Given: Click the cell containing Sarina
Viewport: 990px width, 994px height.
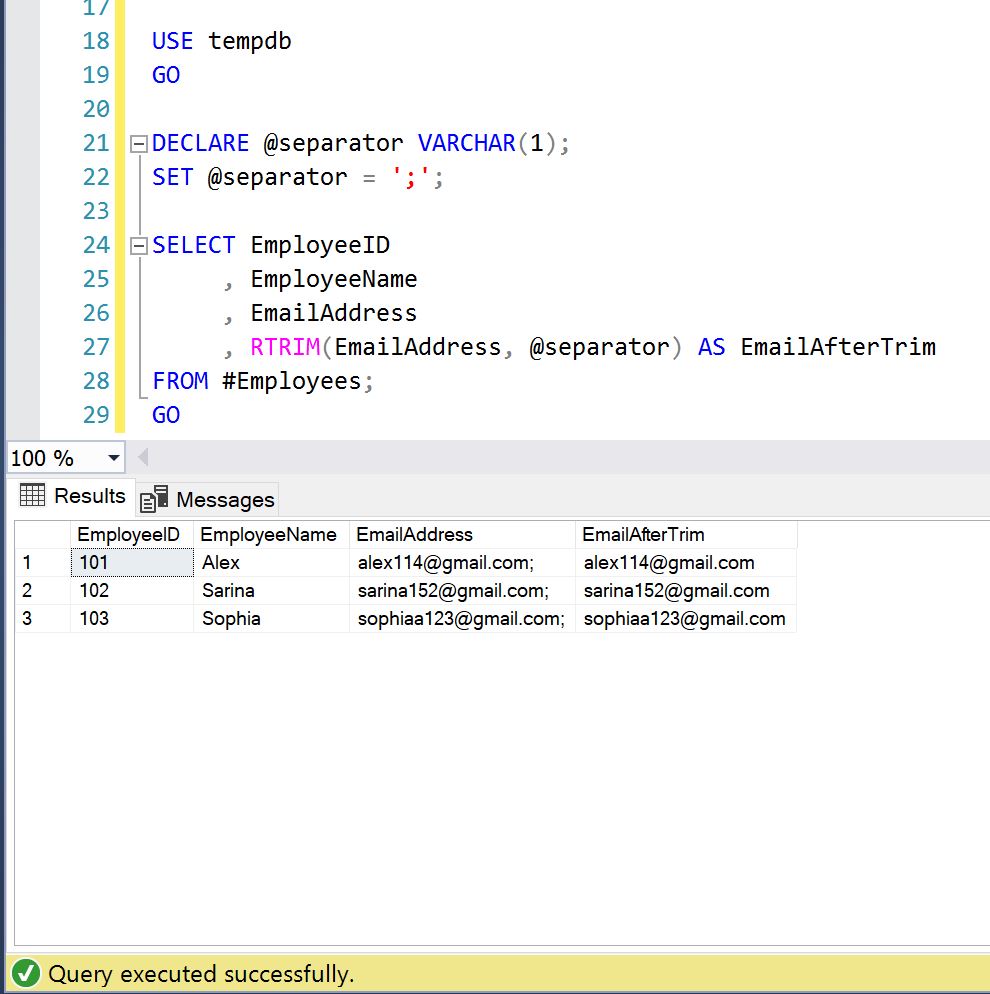Looking at the screenshot, I should 228,591.
